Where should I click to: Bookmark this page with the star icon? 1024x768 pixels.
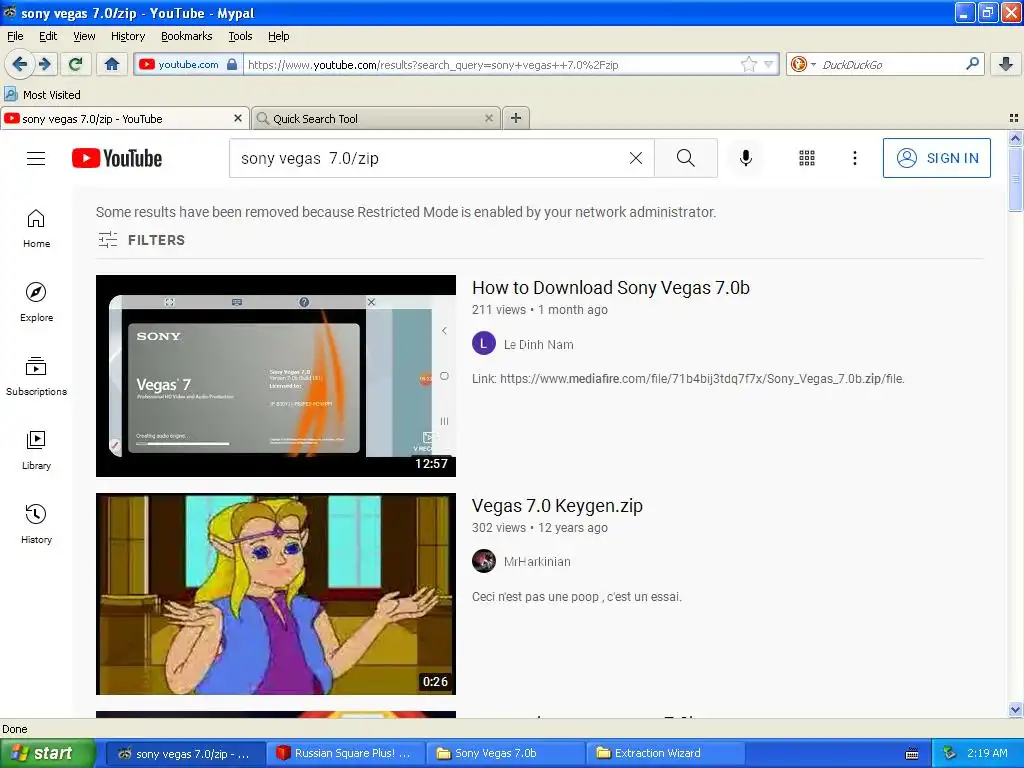(x=748, y=64)
